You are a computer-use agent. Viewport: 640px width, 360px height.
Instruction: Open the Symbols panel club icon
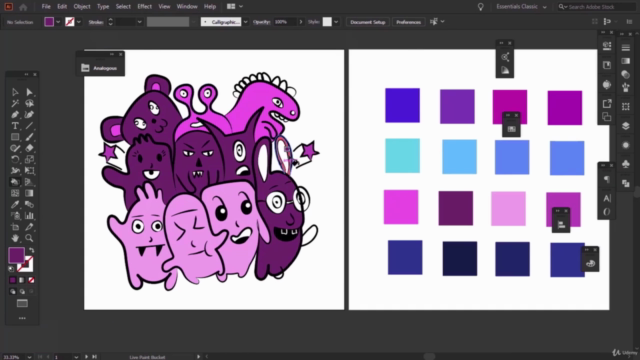click(x=625, y=164)
